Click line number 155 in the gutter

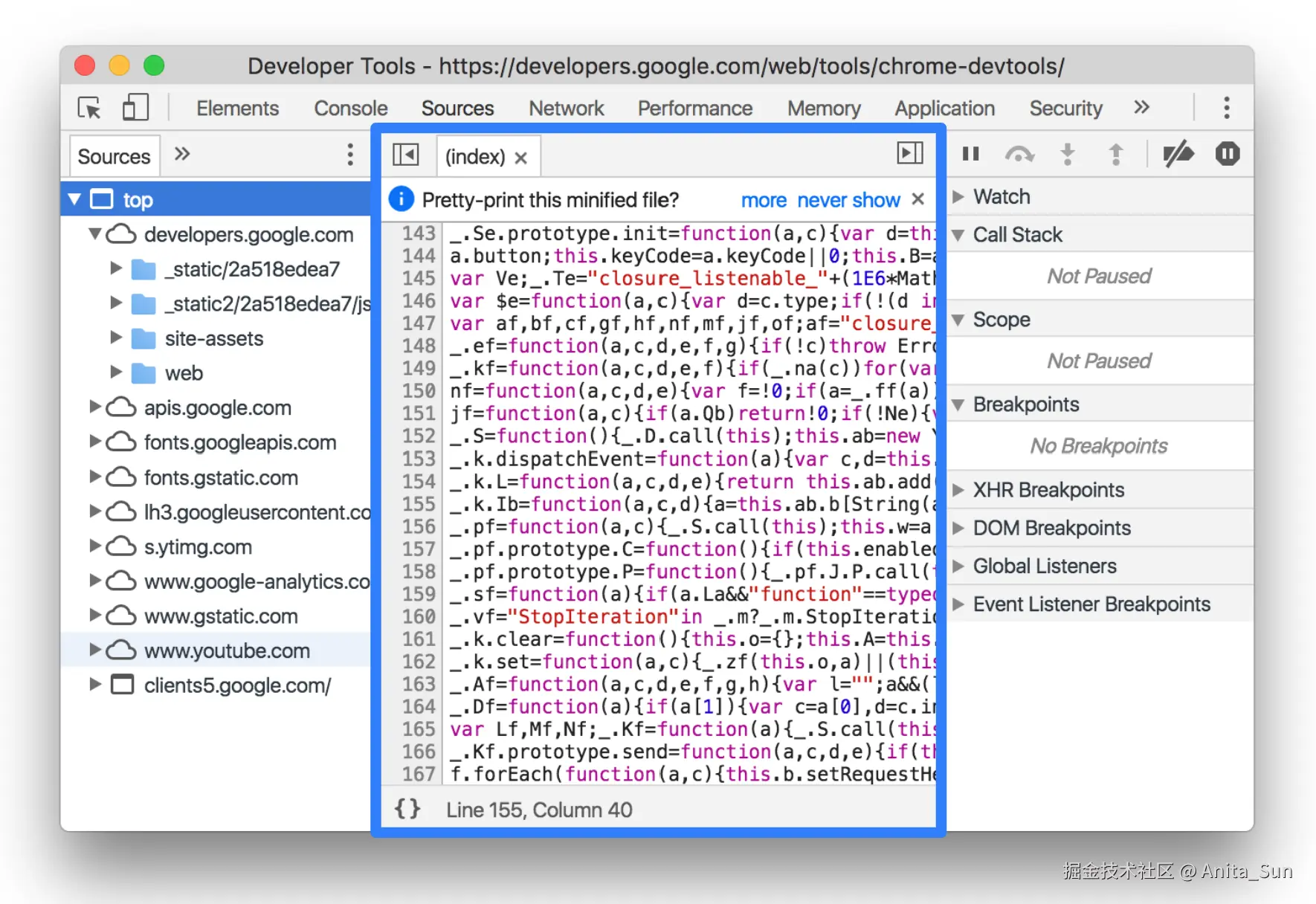pos(419,504)
